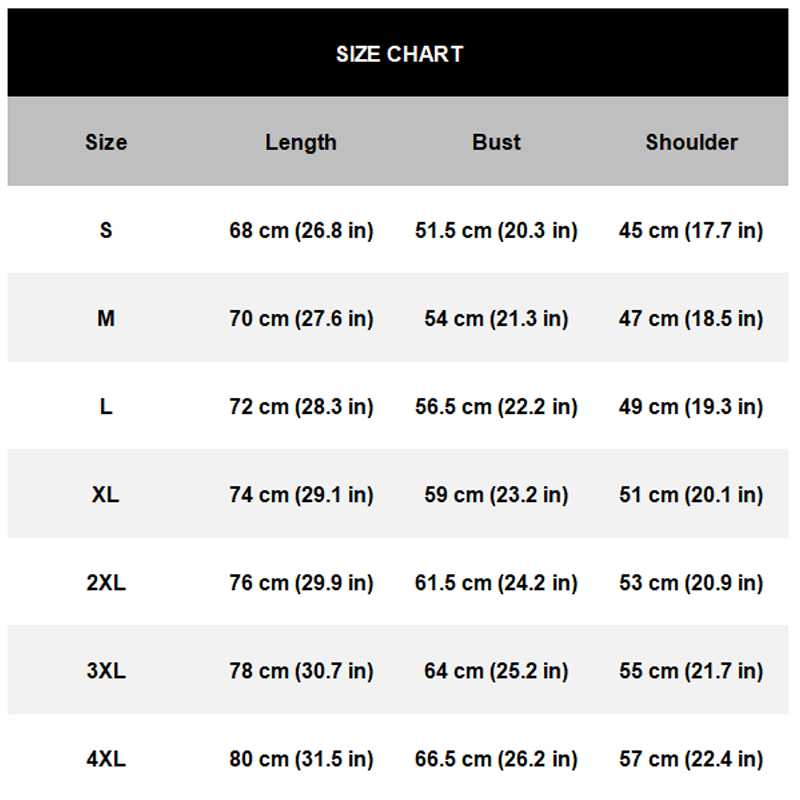Viewport: 800px width, 800px height.
Task: Select the 49 cm (19.3 in) shoulder cell
Action: (x=691, y=407)
